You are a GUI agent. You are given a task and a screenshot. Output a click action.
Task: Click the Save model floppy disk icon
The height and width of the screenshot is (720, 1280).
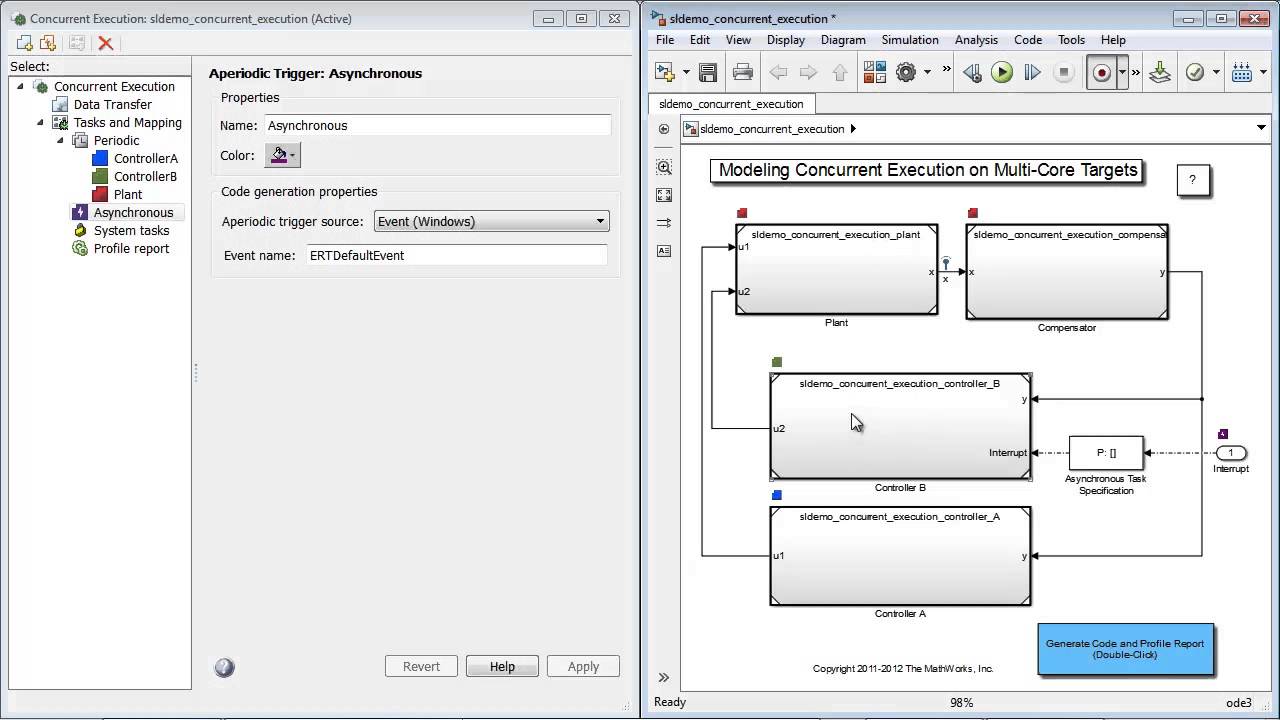click(x=708, y=72)
